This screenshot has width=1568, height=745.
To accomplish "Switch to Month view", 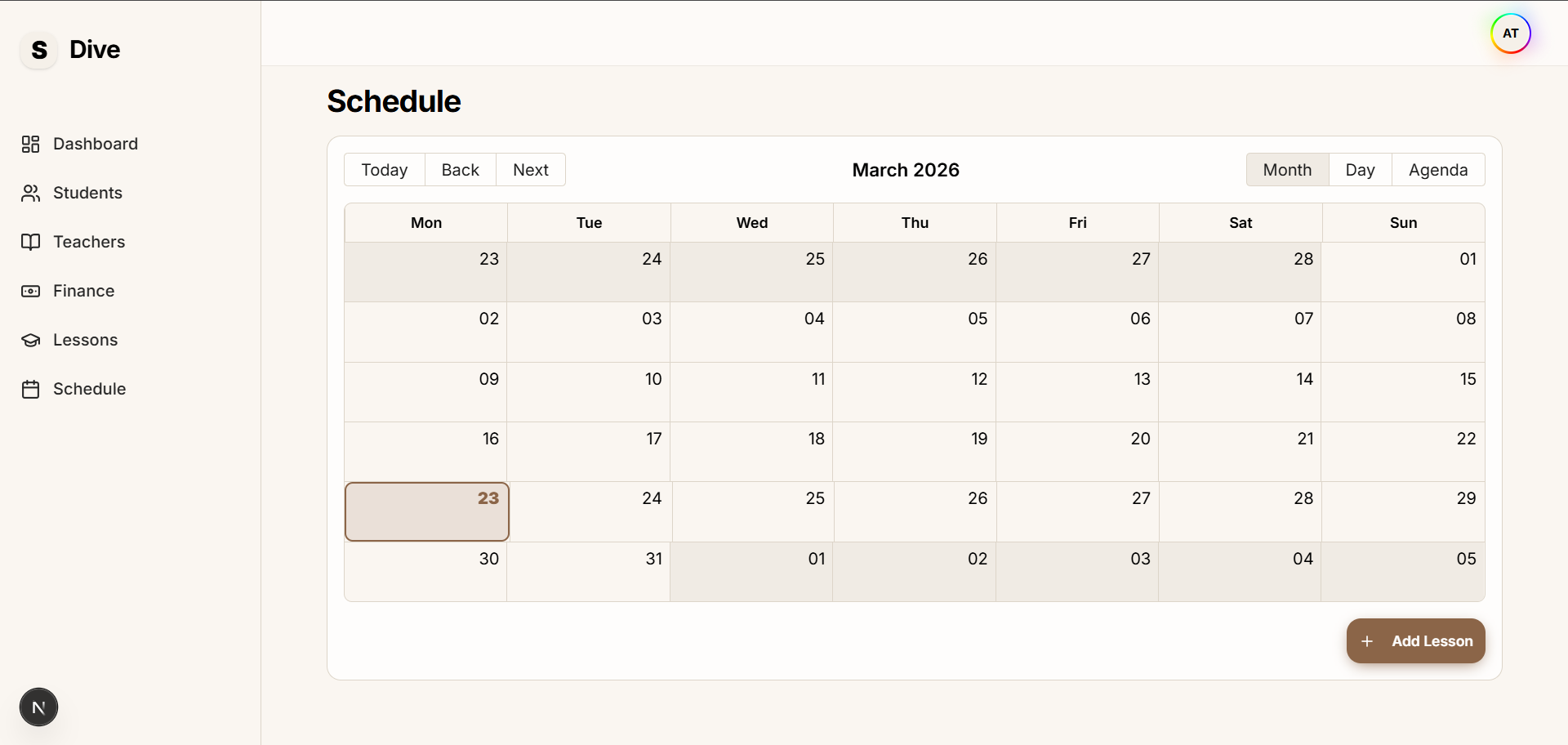I will (x=1287, y=170).
